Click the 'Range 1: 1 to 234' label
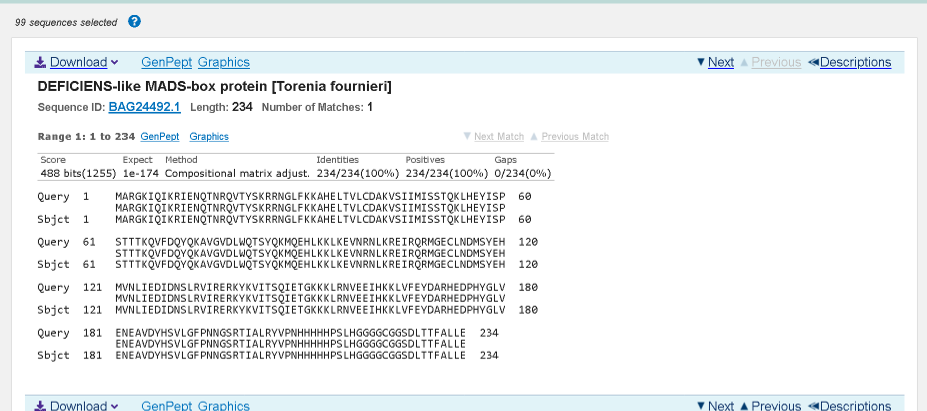The width and height of the screenshot is (927, 411). tap(86, 137)
